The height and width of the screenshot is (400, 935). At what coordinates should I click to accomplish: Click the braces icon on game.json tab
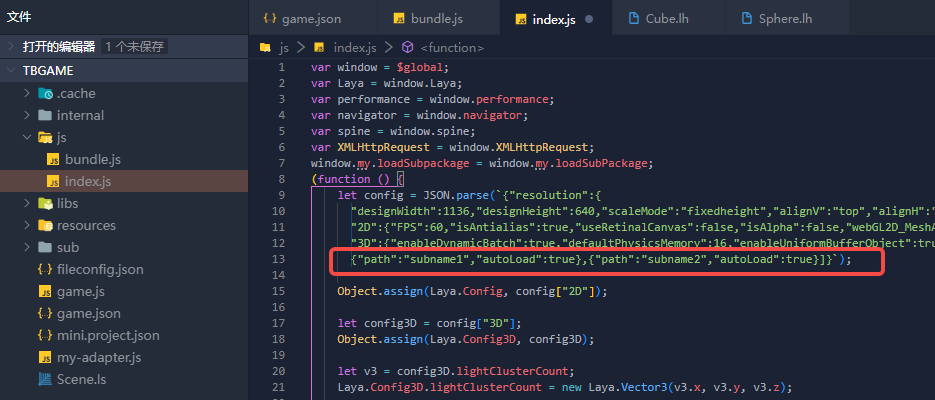tap(269, 18)
